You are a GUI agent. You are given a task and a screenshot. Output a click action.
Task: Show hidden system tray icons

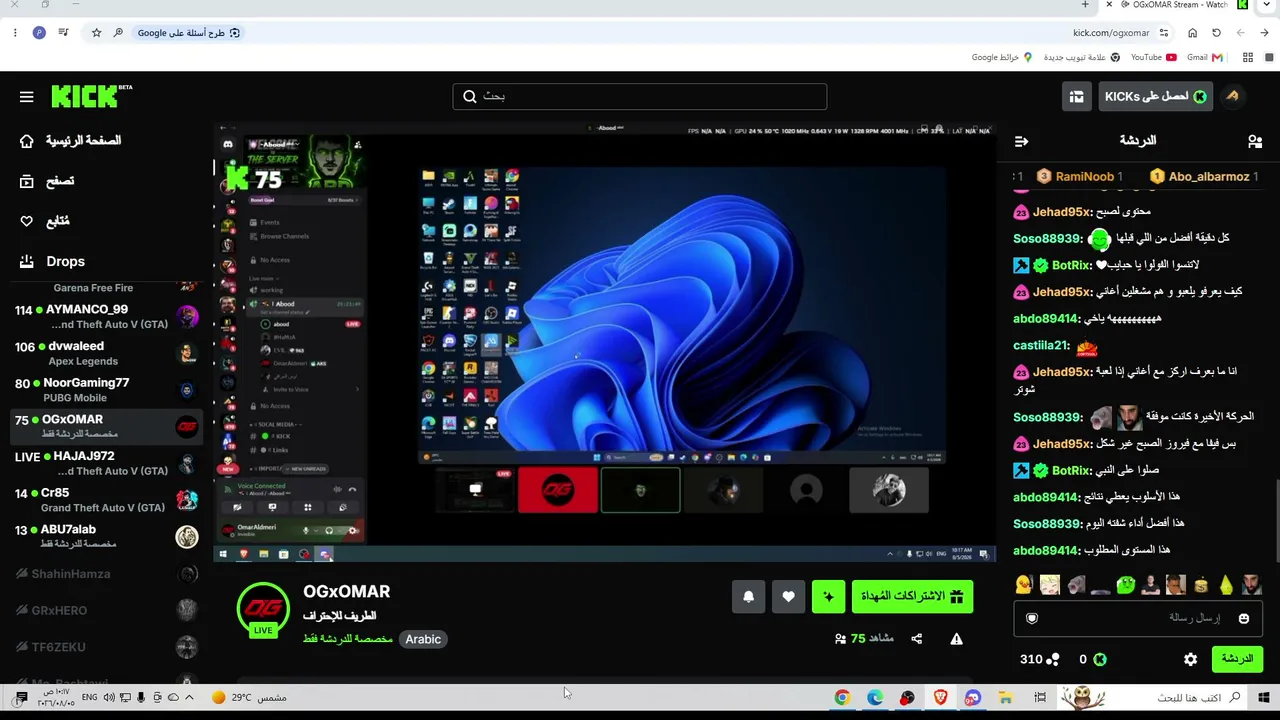189,697
